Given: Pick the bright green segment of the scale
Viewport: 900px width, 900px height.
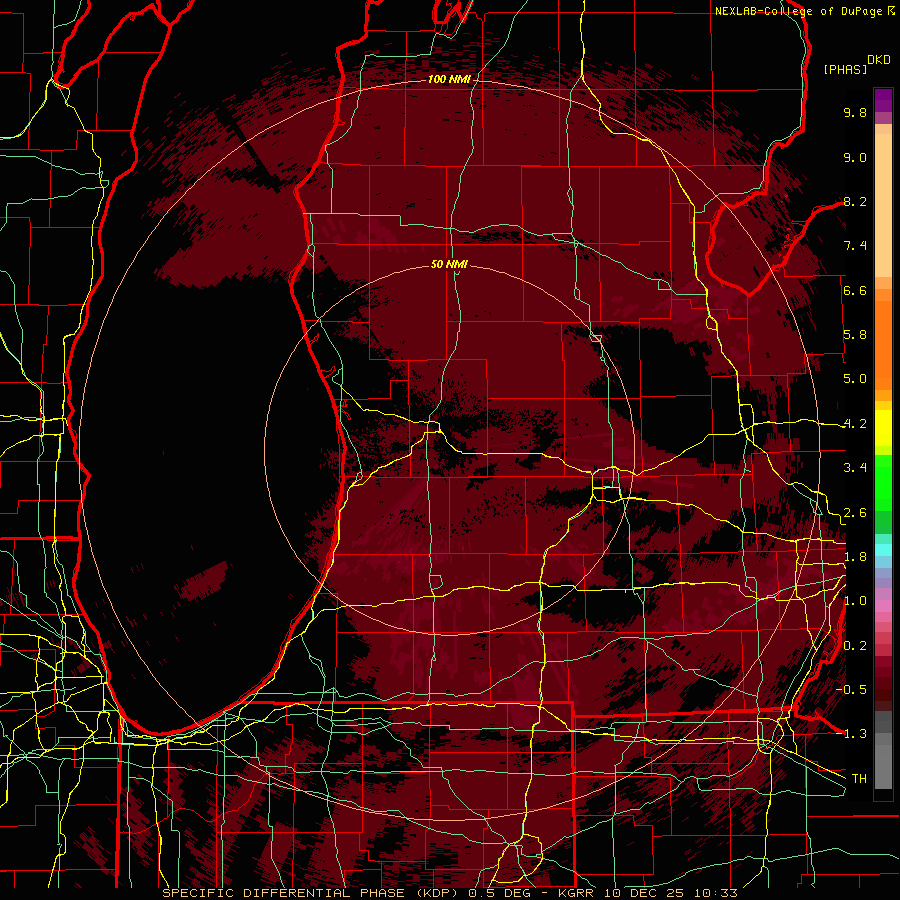Looking at the screenshot, I should click(883, 483).
